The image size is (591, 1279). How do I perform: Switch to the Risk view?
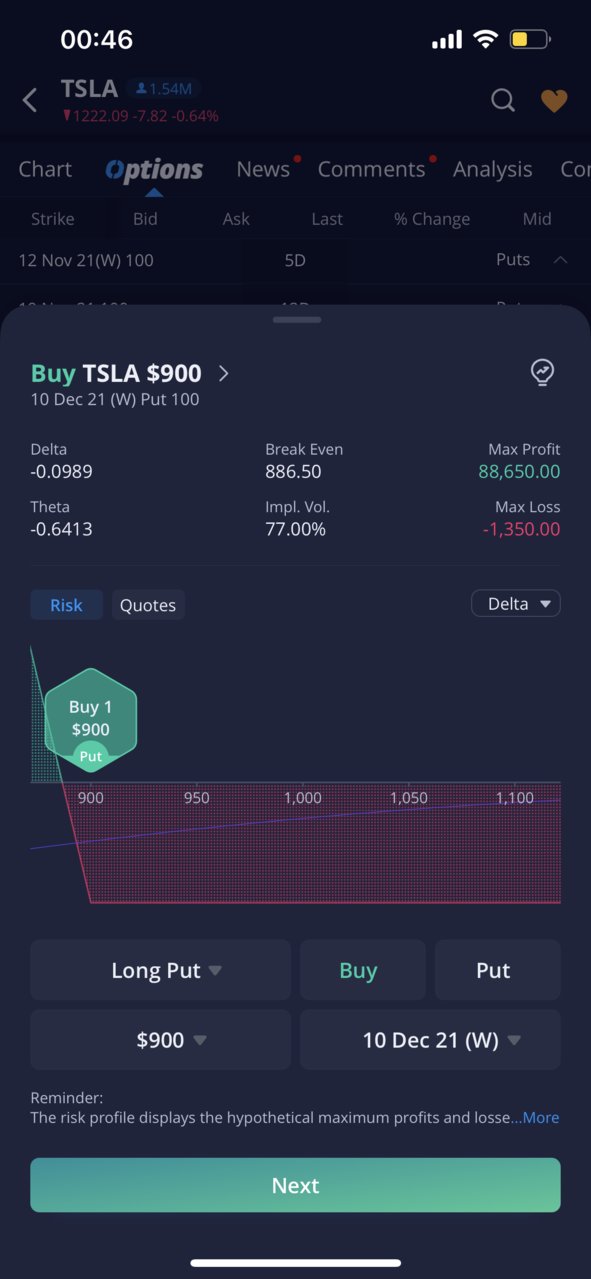(66, 605)
